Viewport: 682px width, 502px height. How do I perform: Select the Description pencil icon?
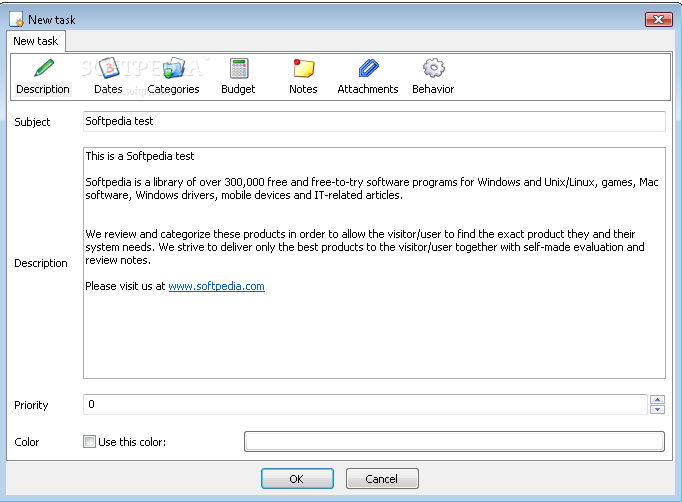click(x=43, y=68)
